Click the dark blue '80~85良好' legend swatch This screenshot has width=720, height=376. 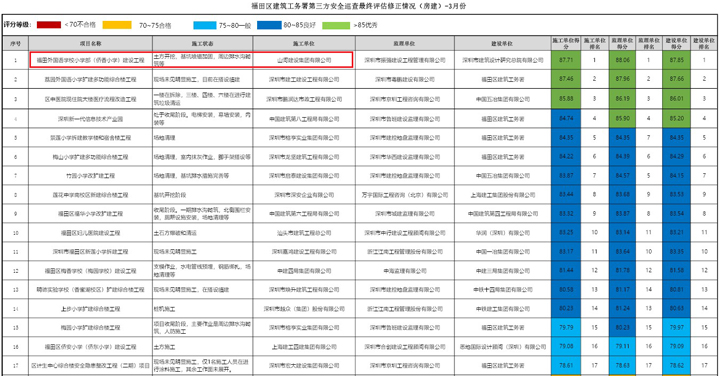click(269, 25)
